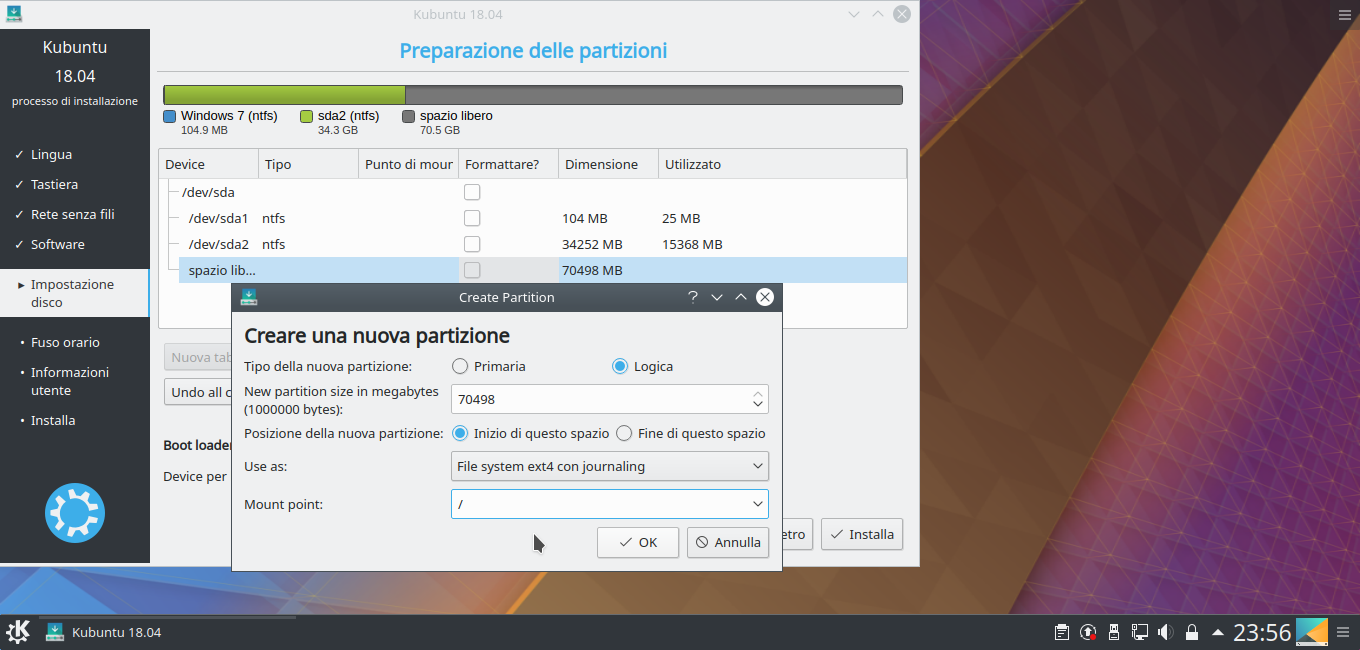Click the Formattare? column header
Viewport: 1360px width, 650px height.
(508, 164)
